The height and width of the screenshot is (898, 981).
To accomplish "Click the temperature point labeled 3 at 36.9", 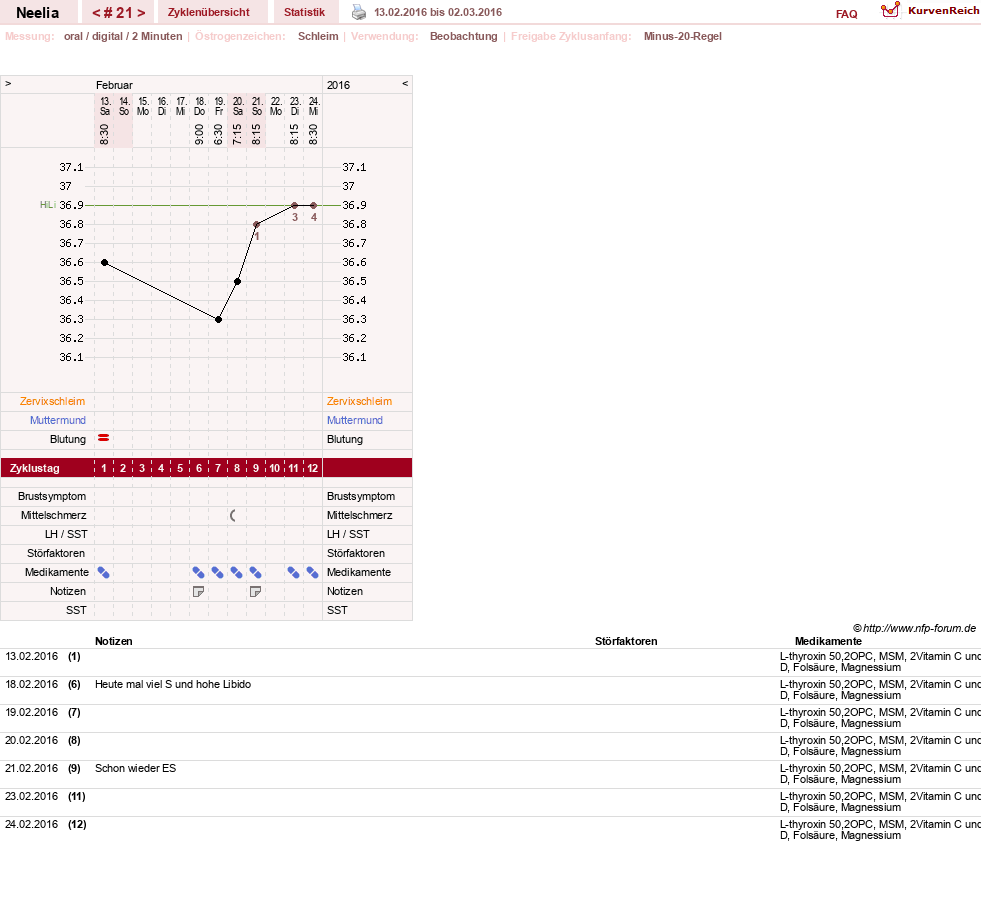I will [295, 205].
